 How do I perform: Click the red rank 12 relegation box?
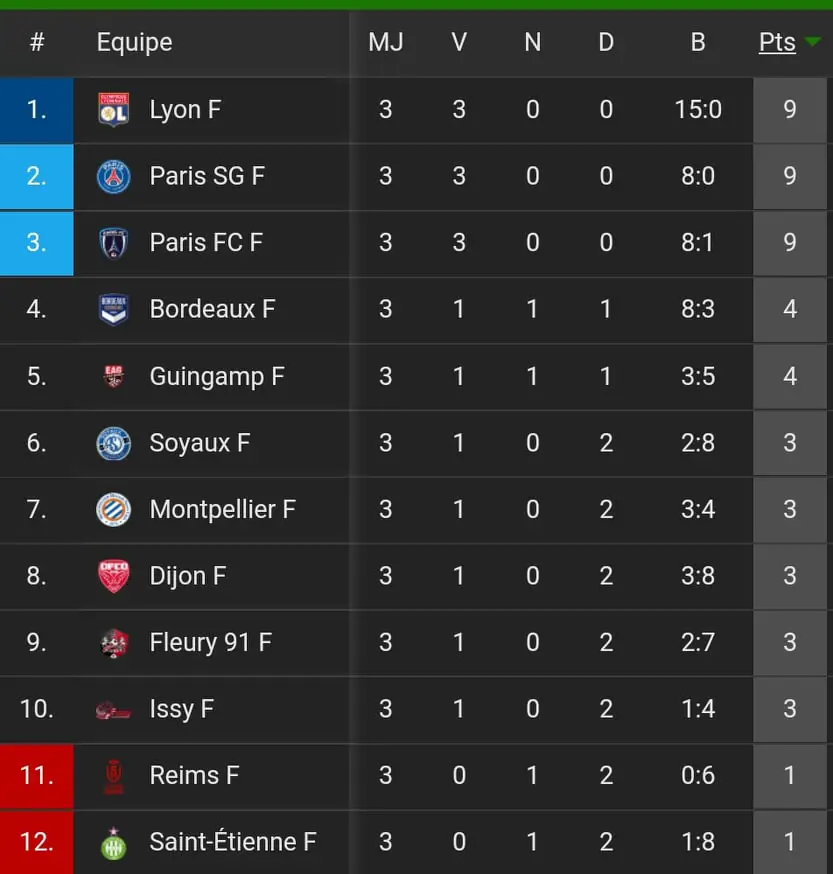tap(37, 842)
